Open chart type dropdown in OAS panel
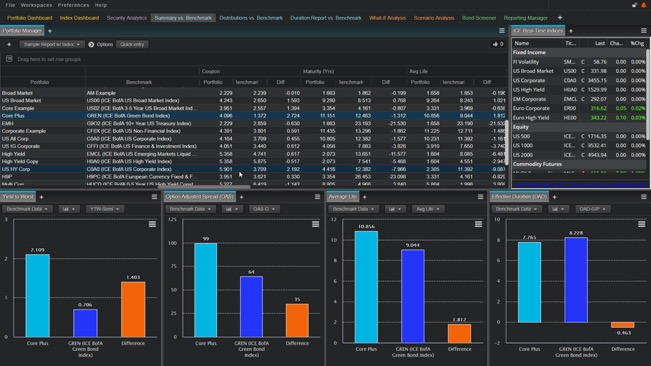 tap(232, 209)
